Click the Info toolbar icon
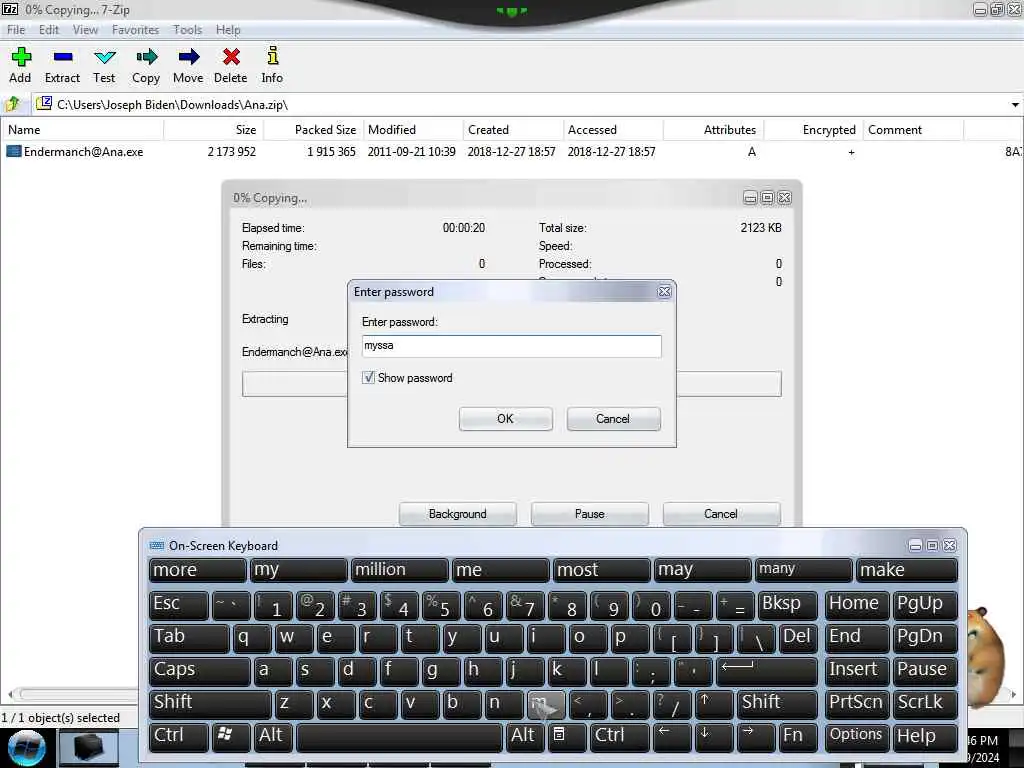 pyautogui.click(x=273, y=56)
